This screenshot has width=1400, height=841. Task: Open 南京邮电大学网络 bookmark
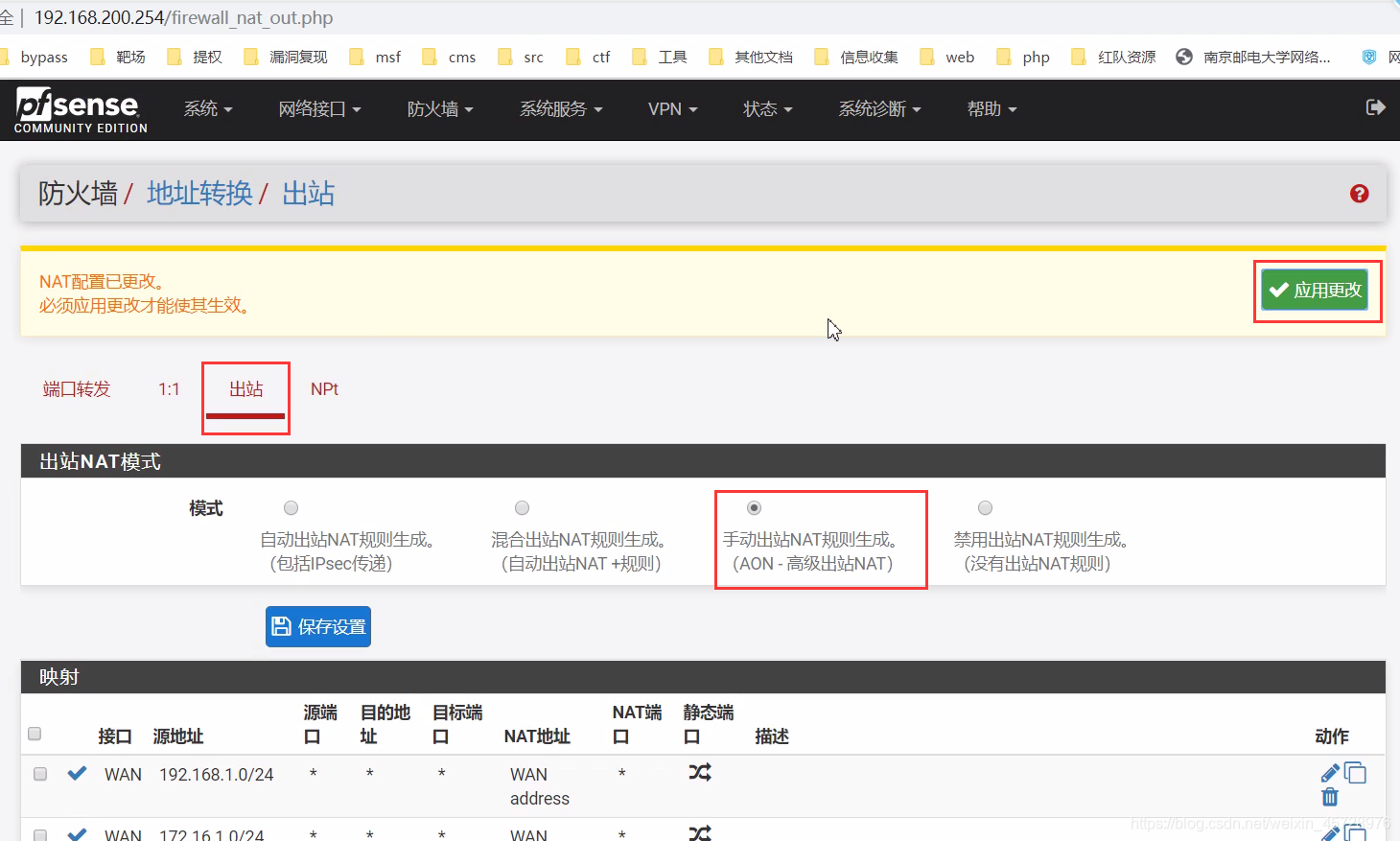coord(1253,57)
